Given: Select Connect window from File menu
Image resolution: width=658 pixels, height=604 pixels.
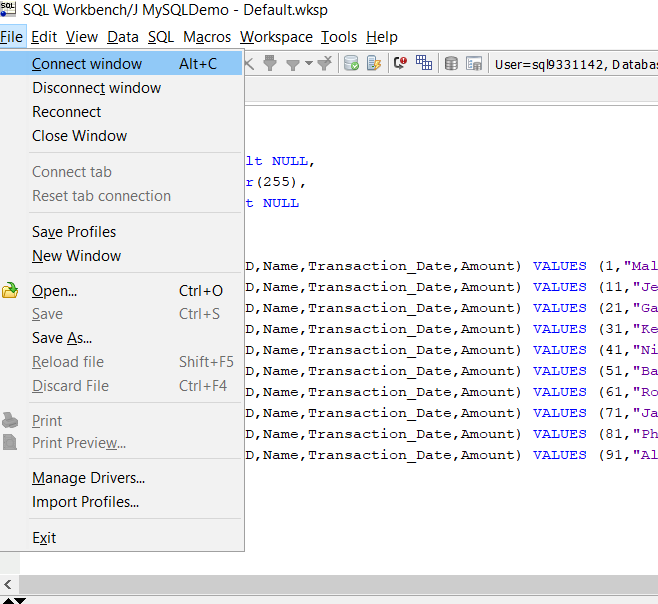Looking at the screenshot, I should click(87, 64).
